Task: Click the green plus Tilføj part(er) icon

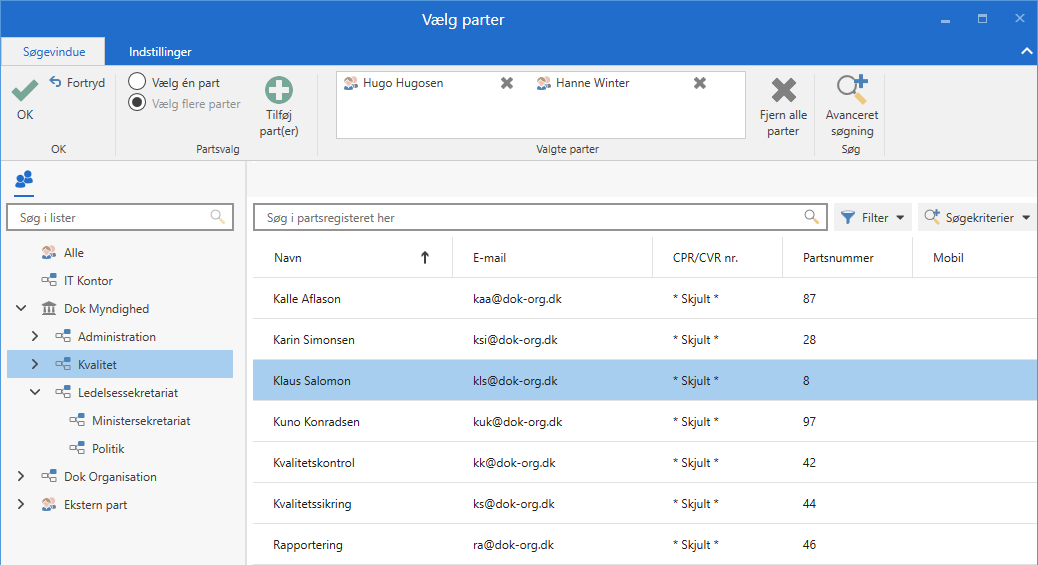Action: pyautogui.click(x=279, y=91)
